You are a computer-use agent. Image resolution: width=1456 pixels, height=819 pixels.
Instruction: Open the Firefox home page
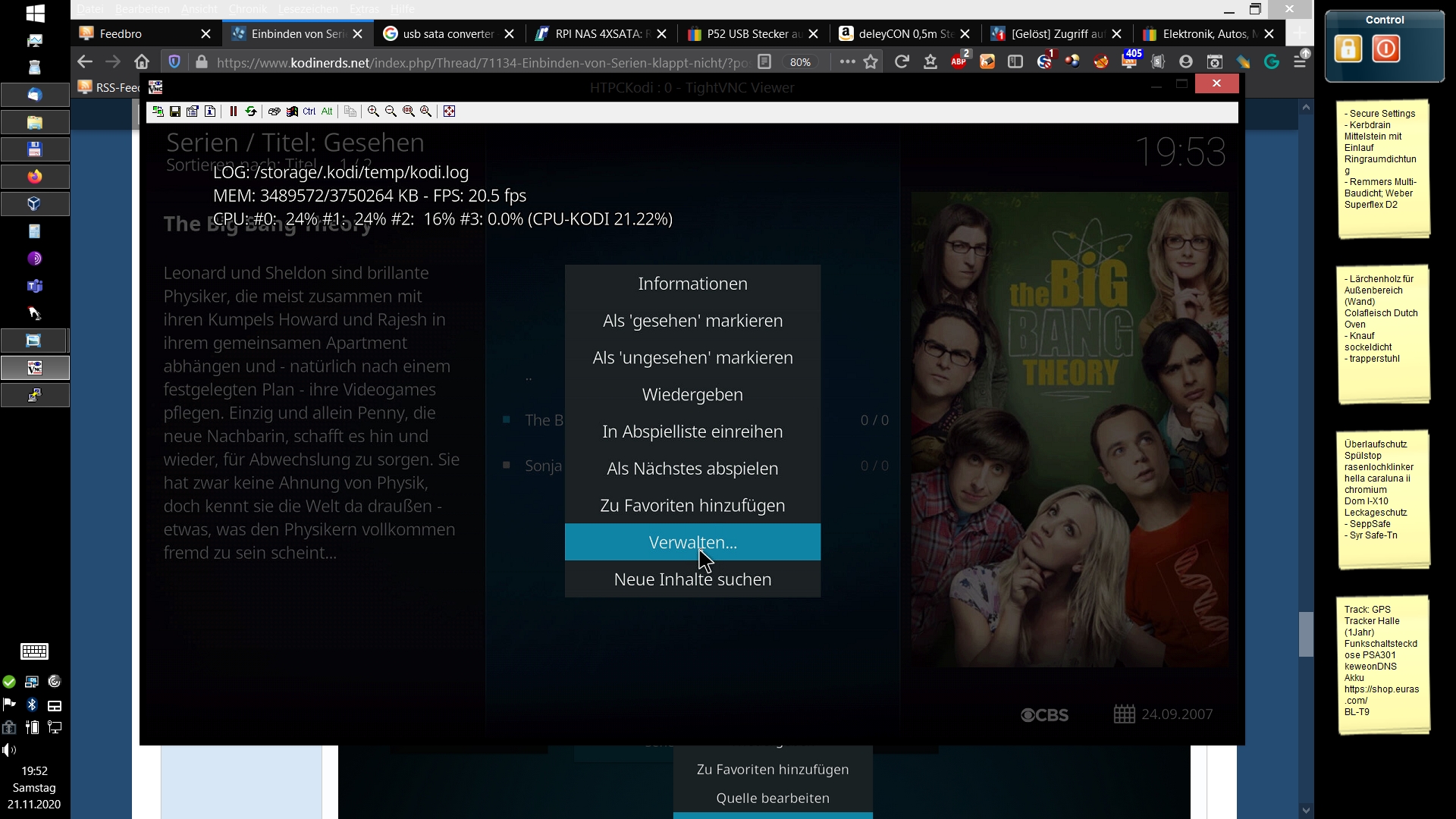(x=142, y=62)
